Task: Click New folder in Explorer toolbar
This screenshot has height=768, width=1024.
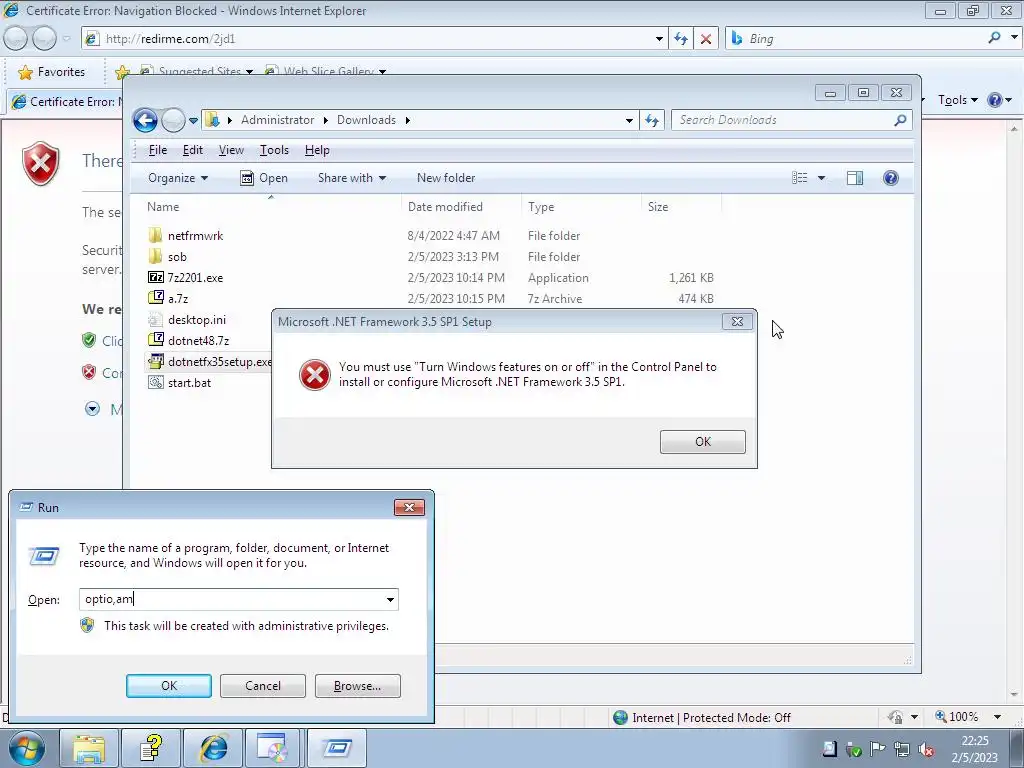Action: click(446, 178)
